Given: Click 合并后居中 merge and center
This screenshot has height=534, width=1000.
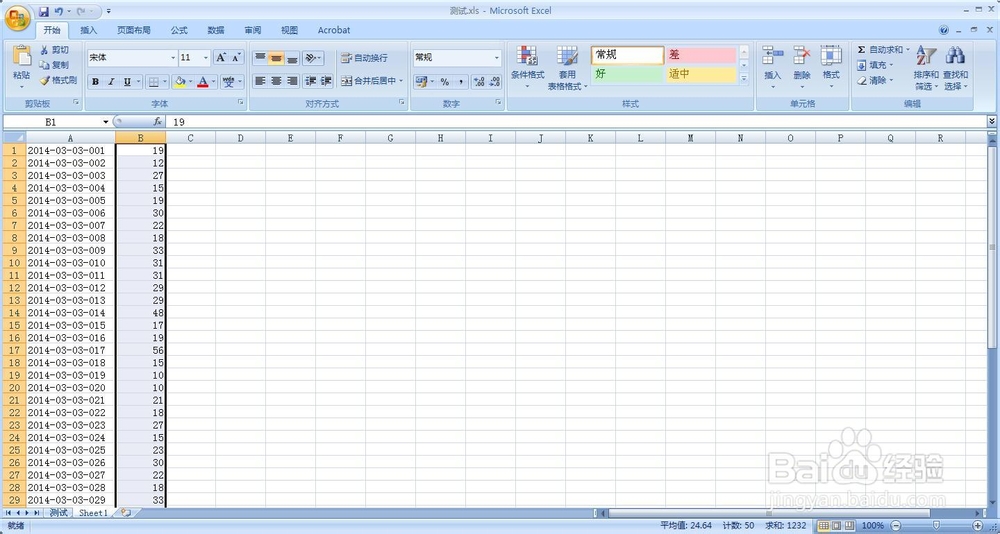Looking at the screenshot, I should (x=368, y=81).
